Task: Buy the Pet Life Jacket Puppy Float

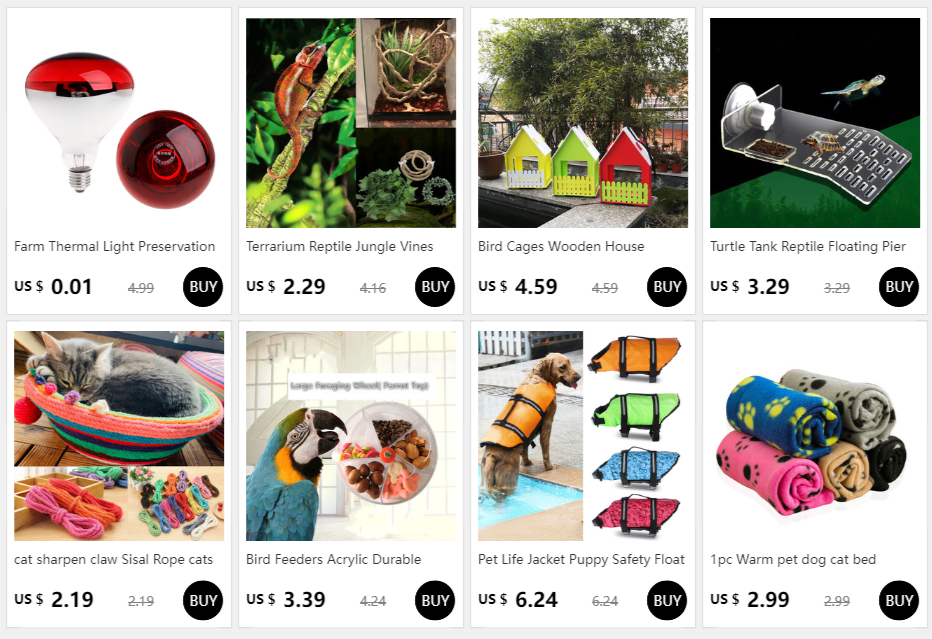Action: (666, 600)
